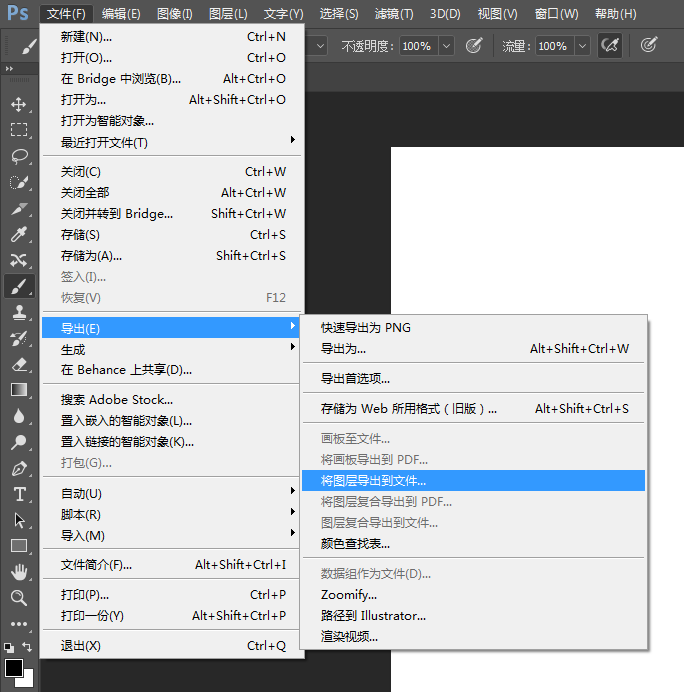The width and height of the screenshot is (684, 692).
Task: Select the Hand tool
Action: point(19,572)
